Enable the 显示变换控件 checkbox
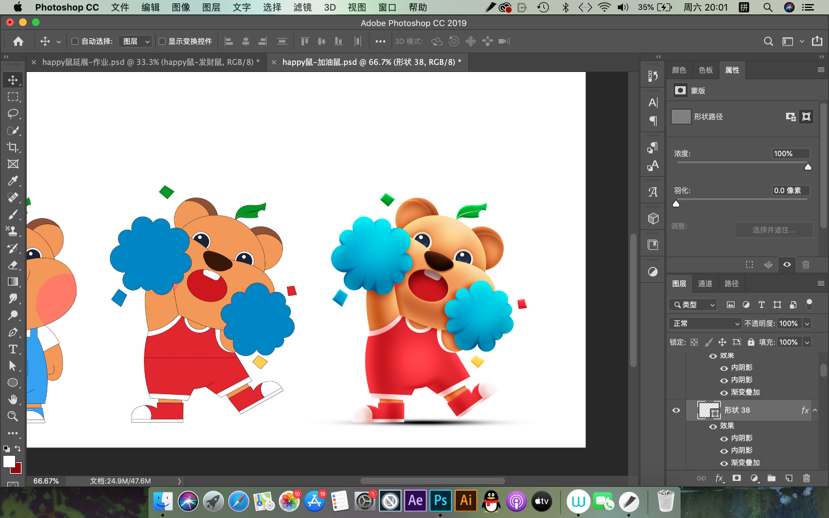The image size is (829, 518). [x=162, y=41]
